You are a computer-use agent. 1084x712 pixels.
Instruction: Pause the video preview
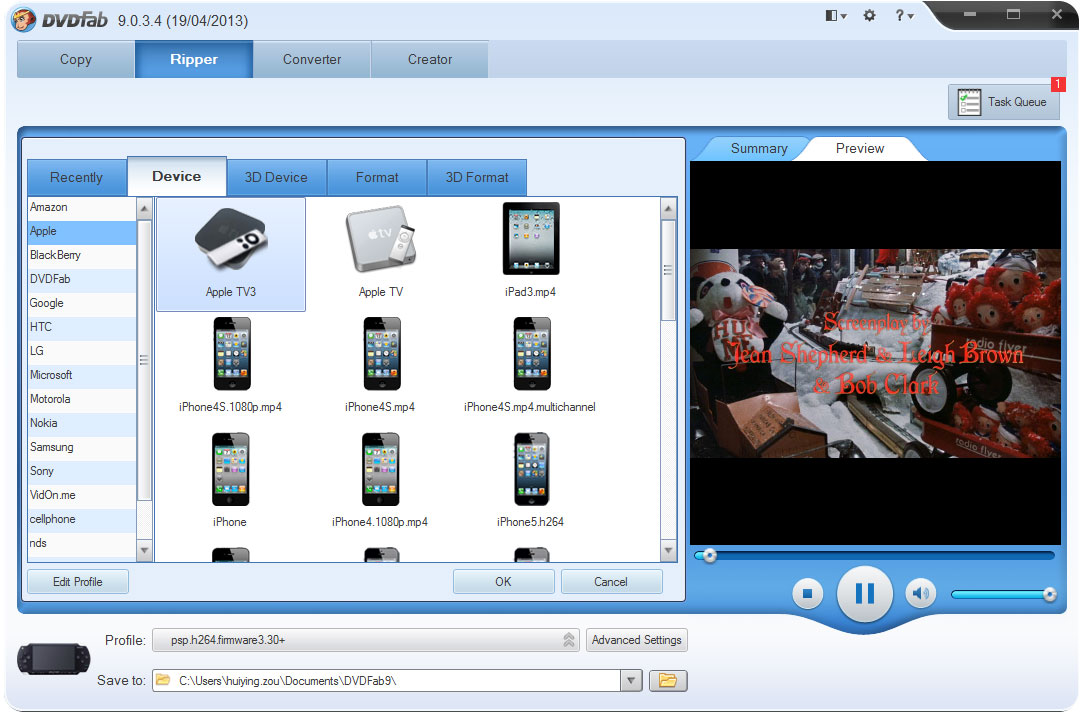pyautogui.click(x=864, y=592)
